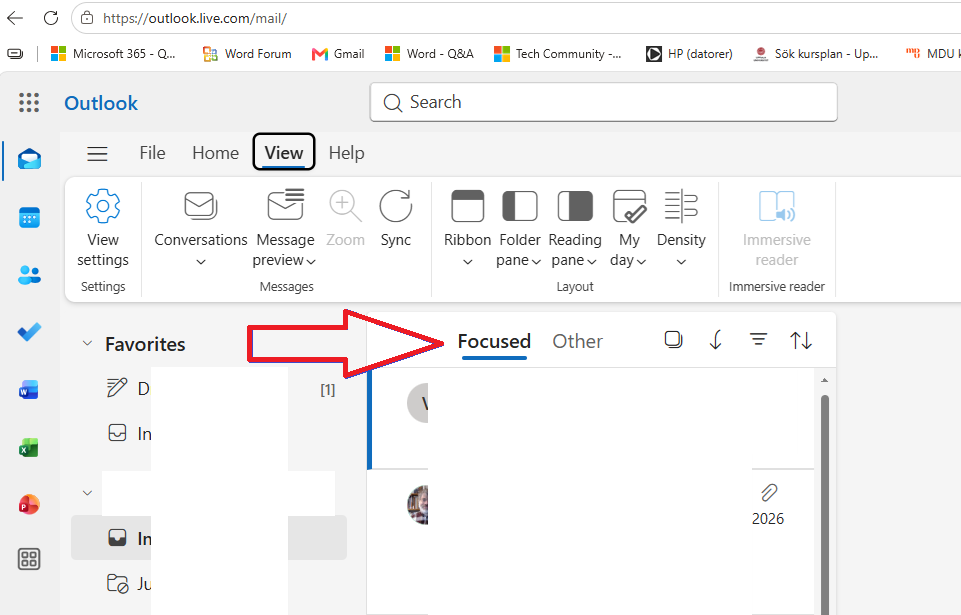Click the Sync icon in the ribbon
This screenshot has width=961, height=615.
tap(395, 219)
